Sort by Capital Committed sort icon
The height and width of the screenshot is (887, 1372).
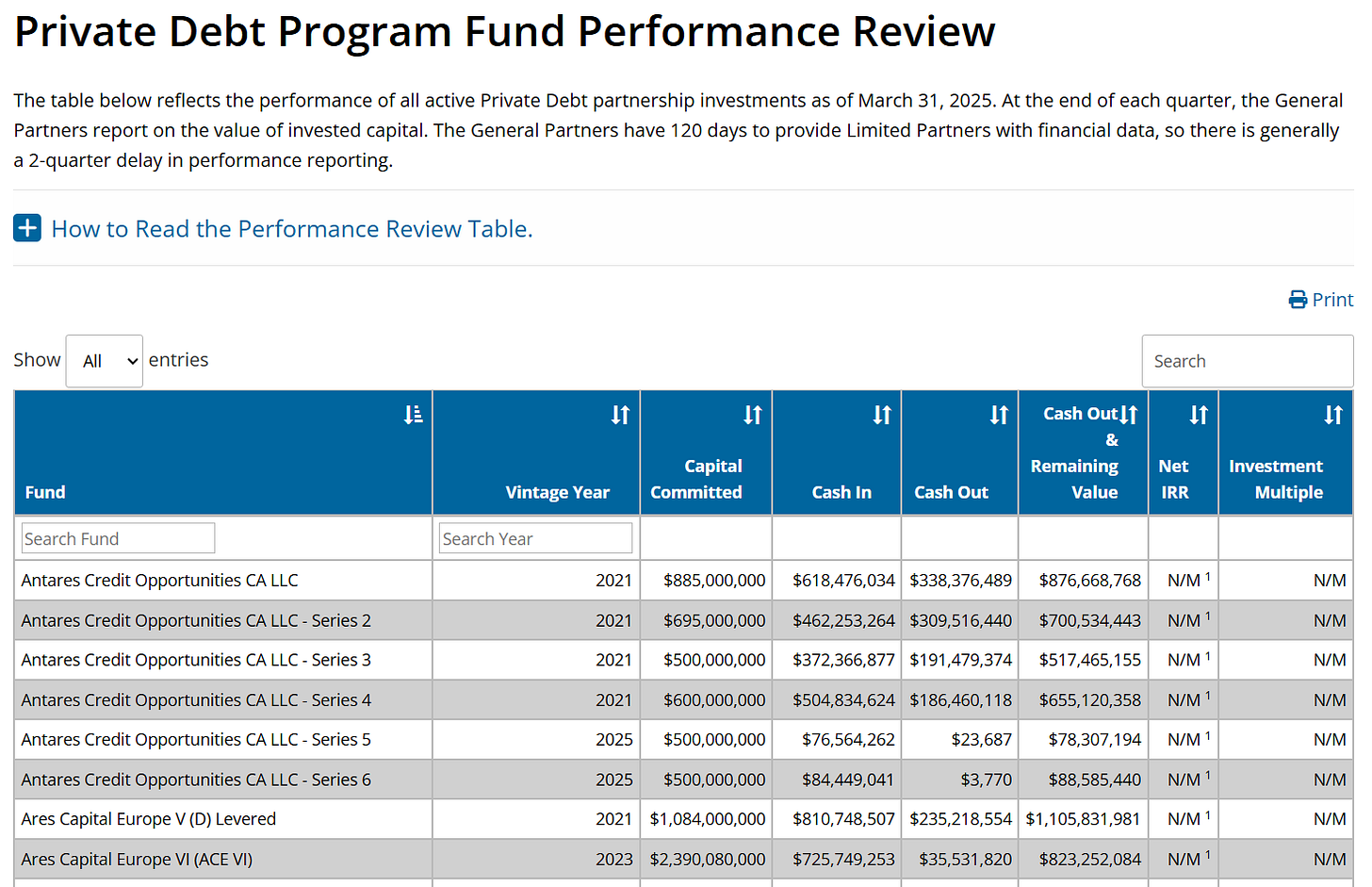(753, 415)
